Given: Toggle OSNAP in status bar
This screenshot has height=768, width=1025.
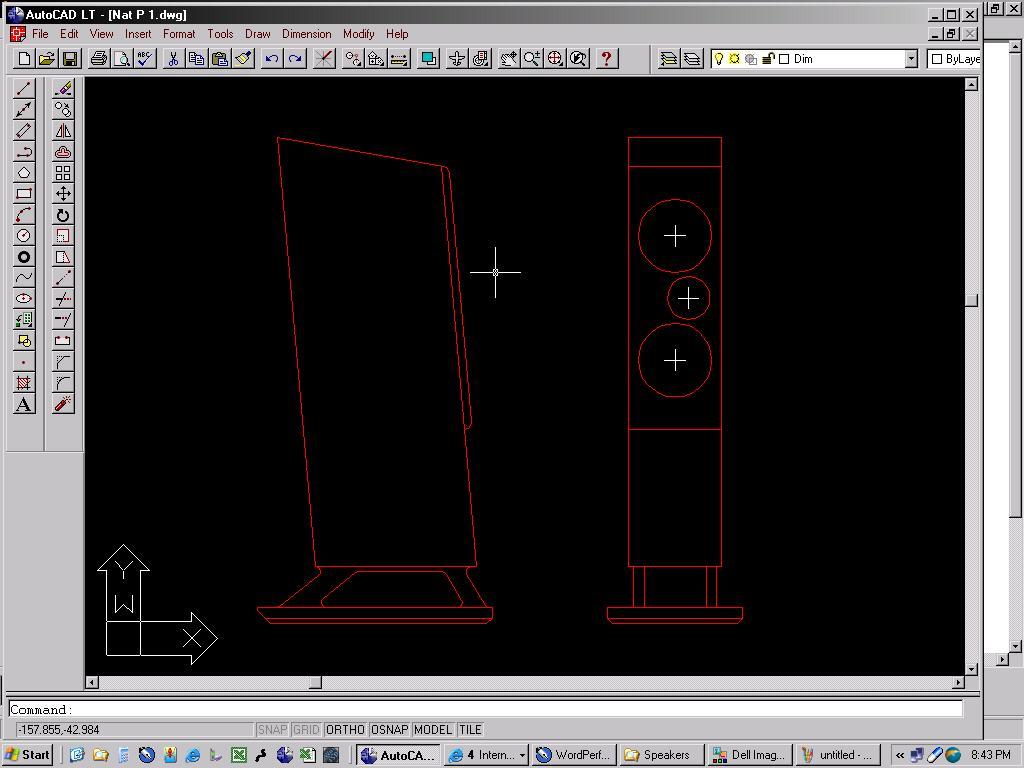Looking at the screenshot, I should 389,729.
